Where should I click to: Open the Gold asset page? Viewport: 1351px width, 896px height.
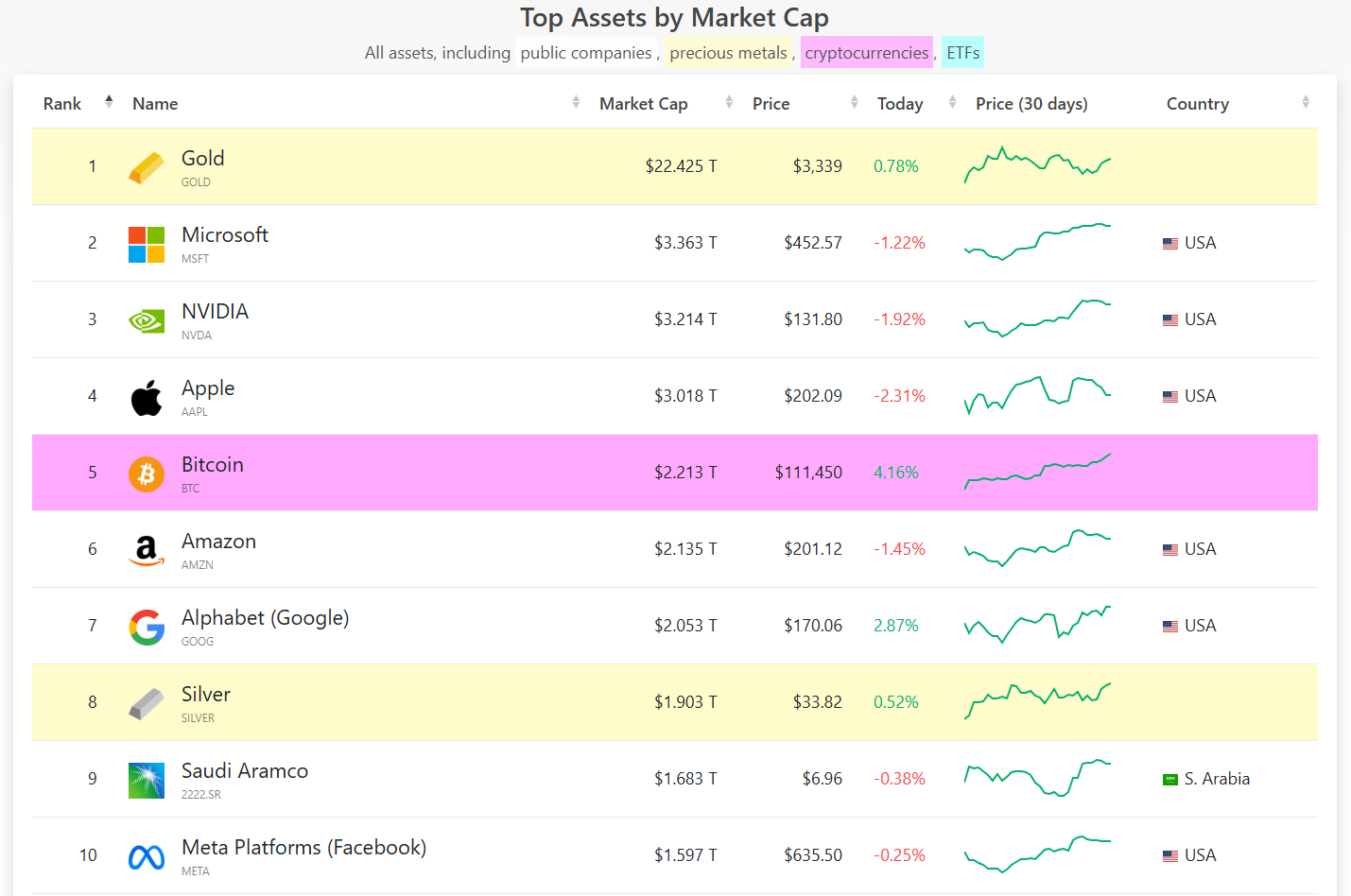click(203, 158)
